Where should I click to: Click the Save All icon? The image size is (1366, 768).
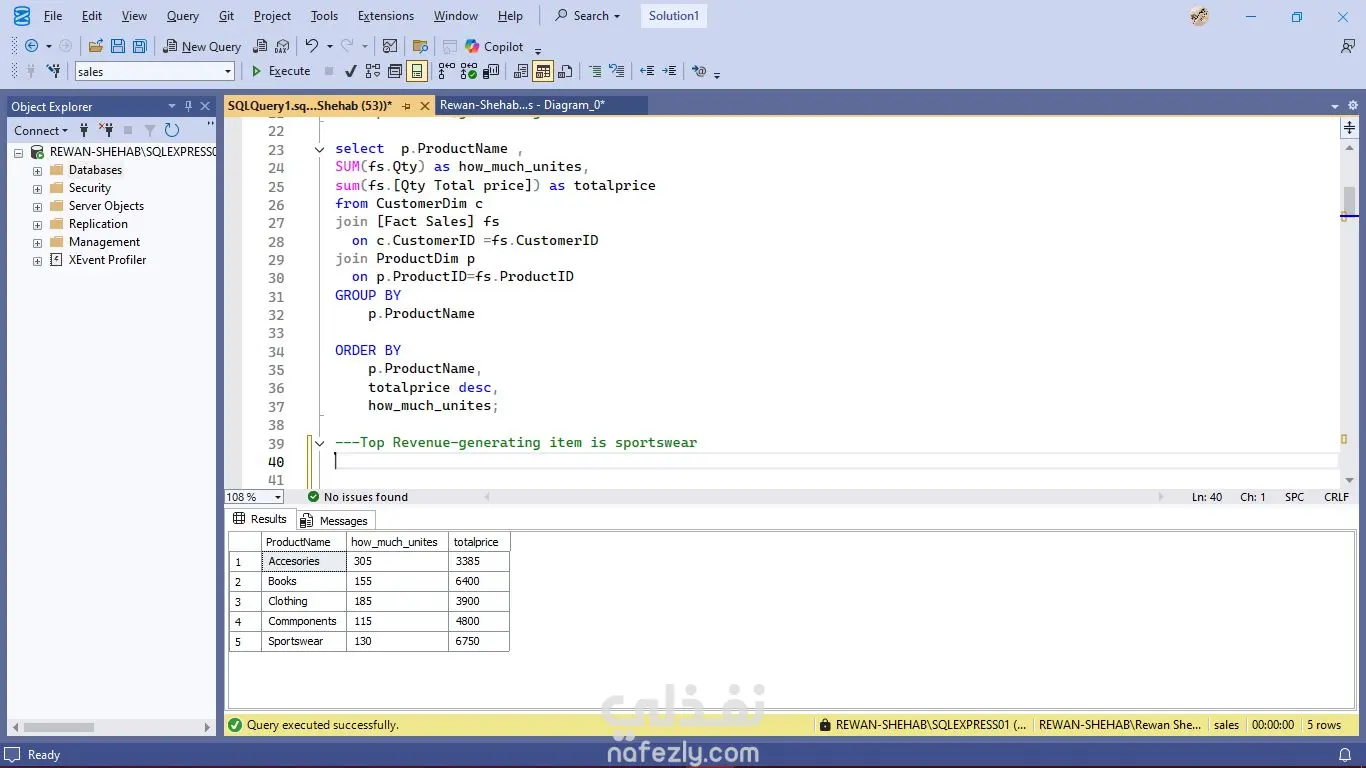(x=139, y=46)
